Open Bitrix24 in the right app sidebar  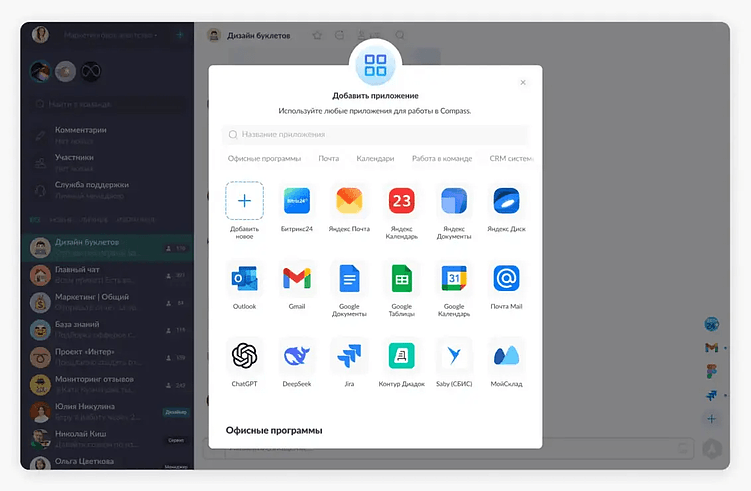click(x=712, y=324)
